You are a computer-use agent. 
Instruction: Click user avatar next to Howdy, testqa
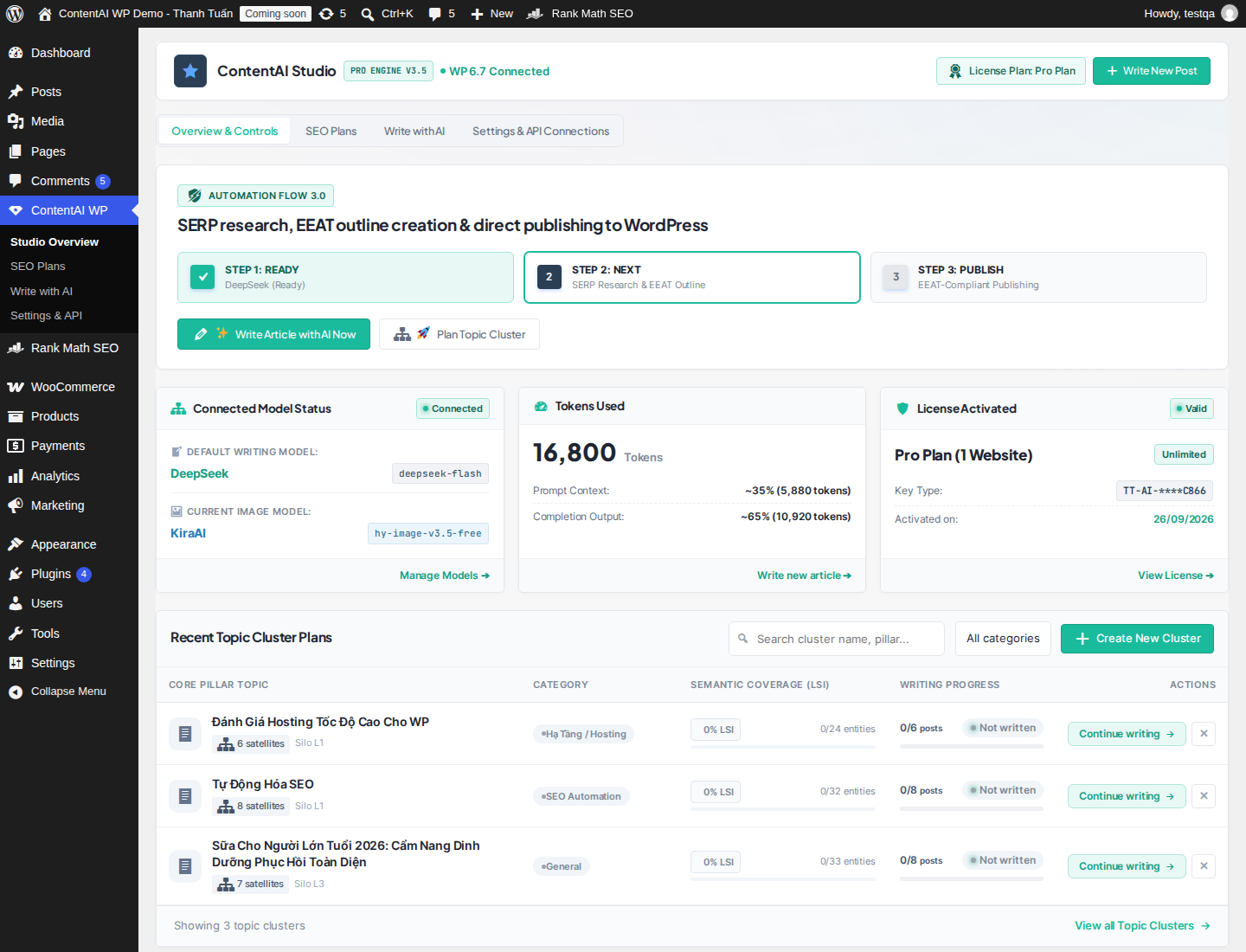pyautogui.click(x=1230, y=14)
